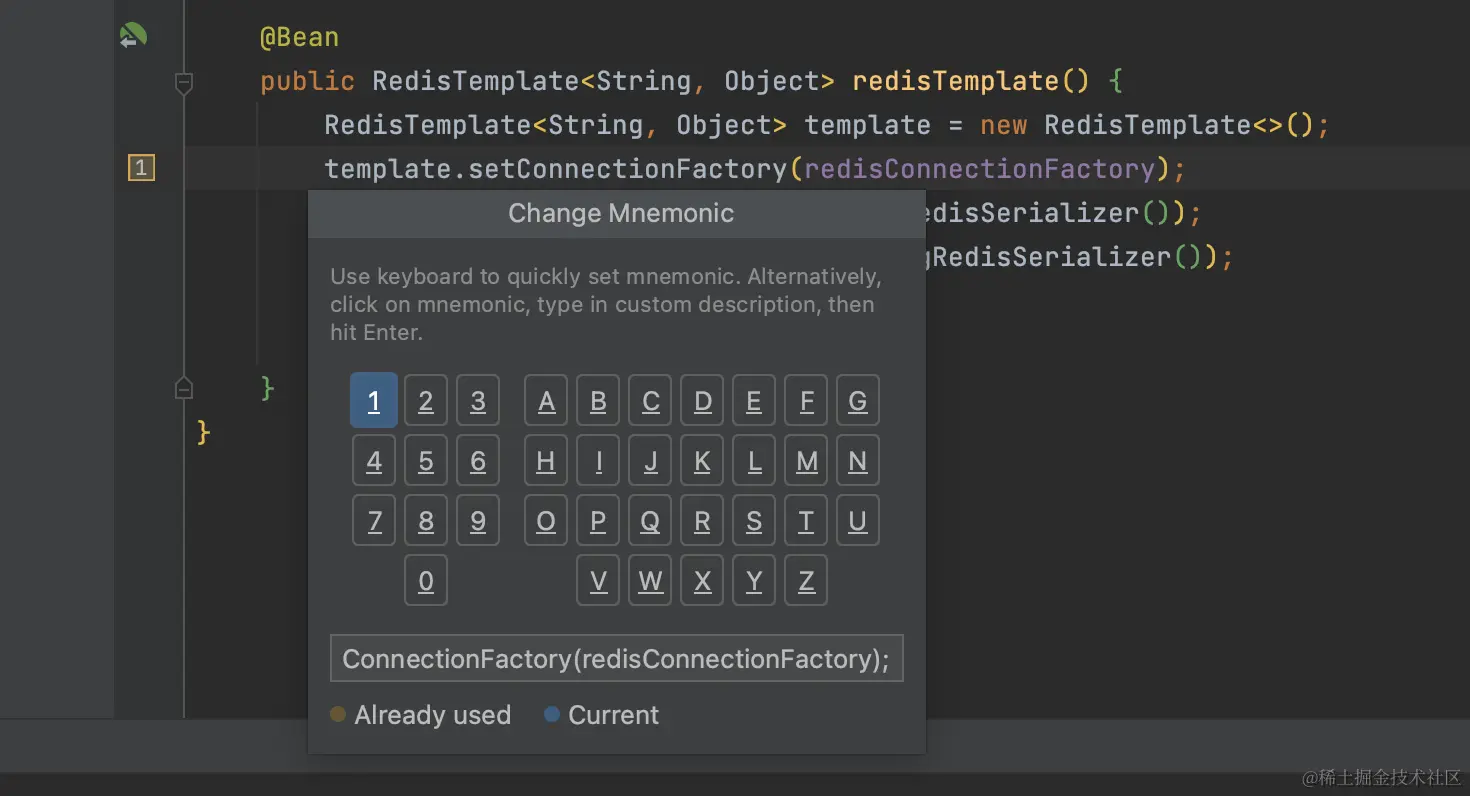Click the 'Already used' legend label
This screenshot has width=1470, height=796.
(x=432, y=715)
